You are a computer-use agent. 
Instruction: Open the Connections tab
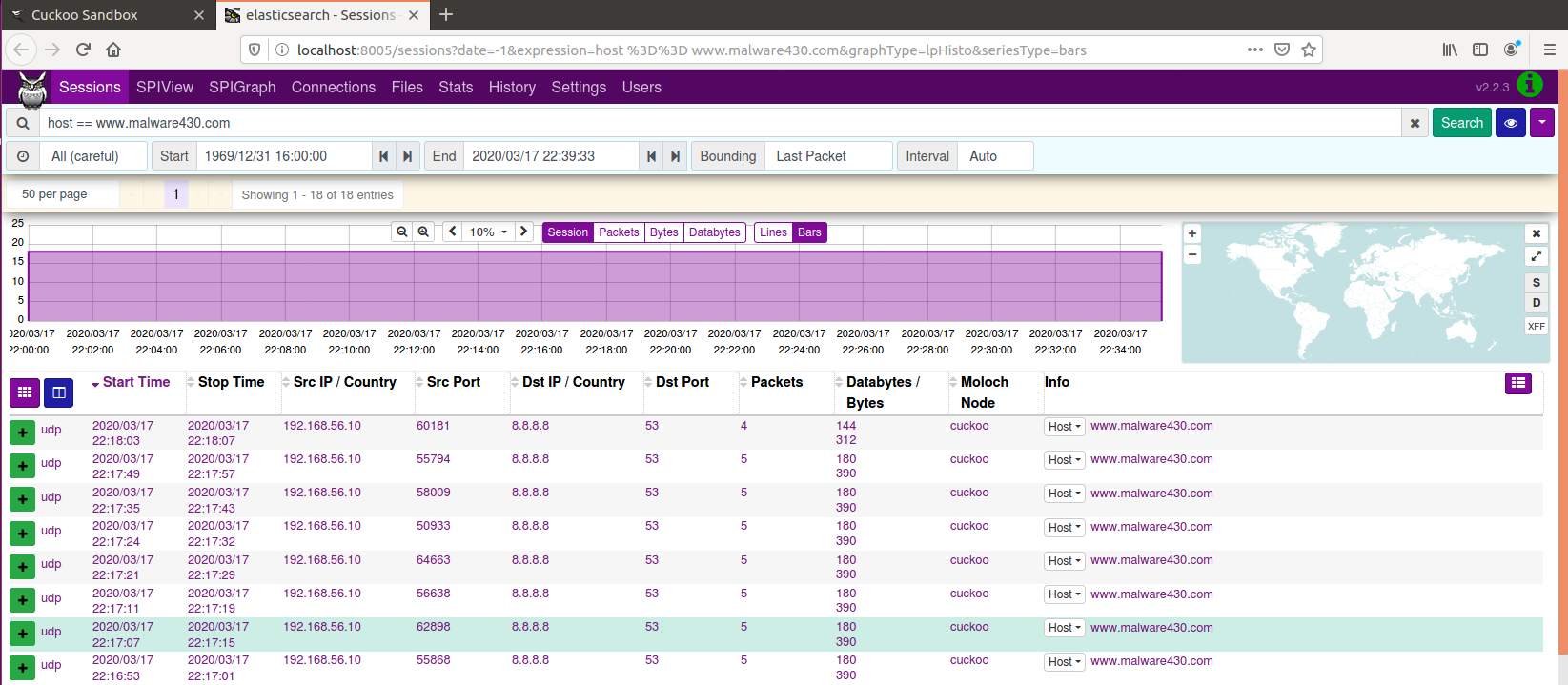click(x=334, y=87)
